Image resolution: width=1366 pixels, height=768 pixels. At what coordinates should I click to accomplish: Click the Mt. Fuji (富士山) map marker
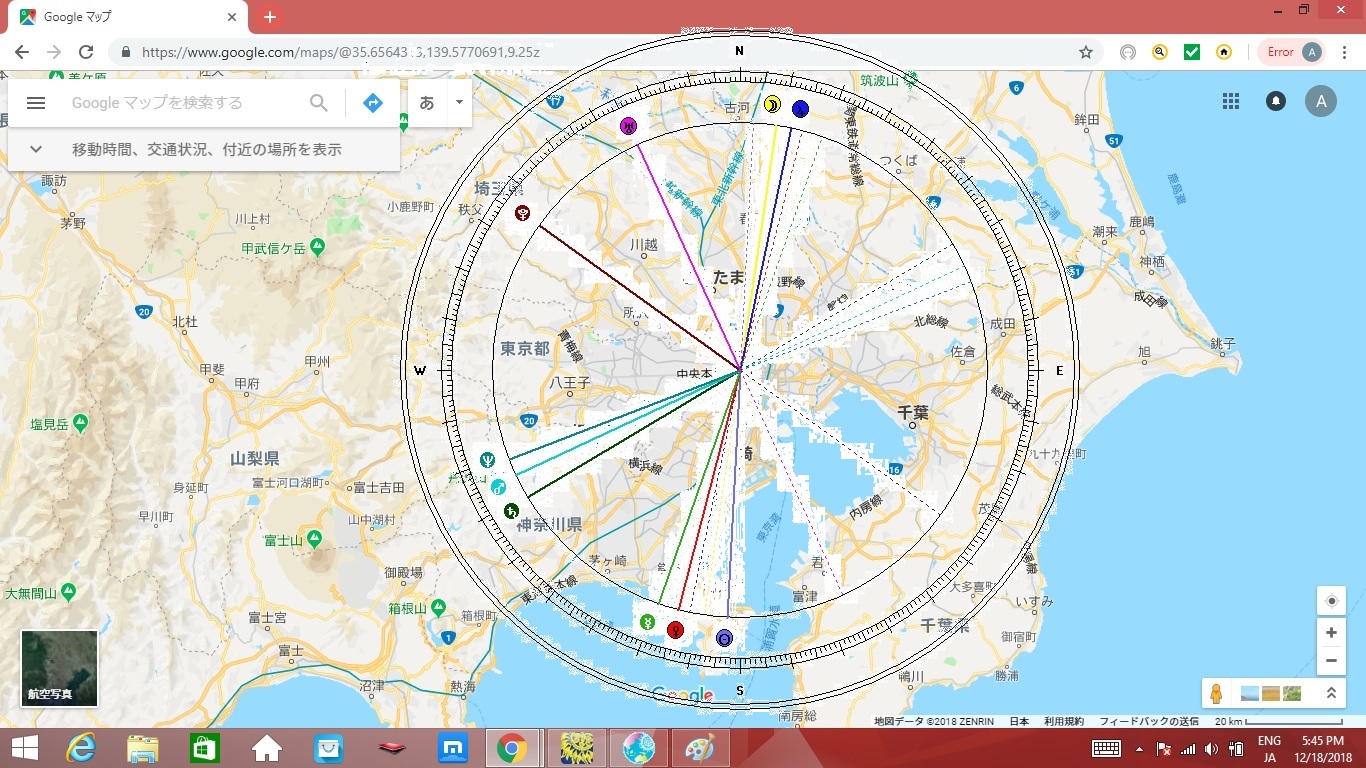(x=314, y=540)
